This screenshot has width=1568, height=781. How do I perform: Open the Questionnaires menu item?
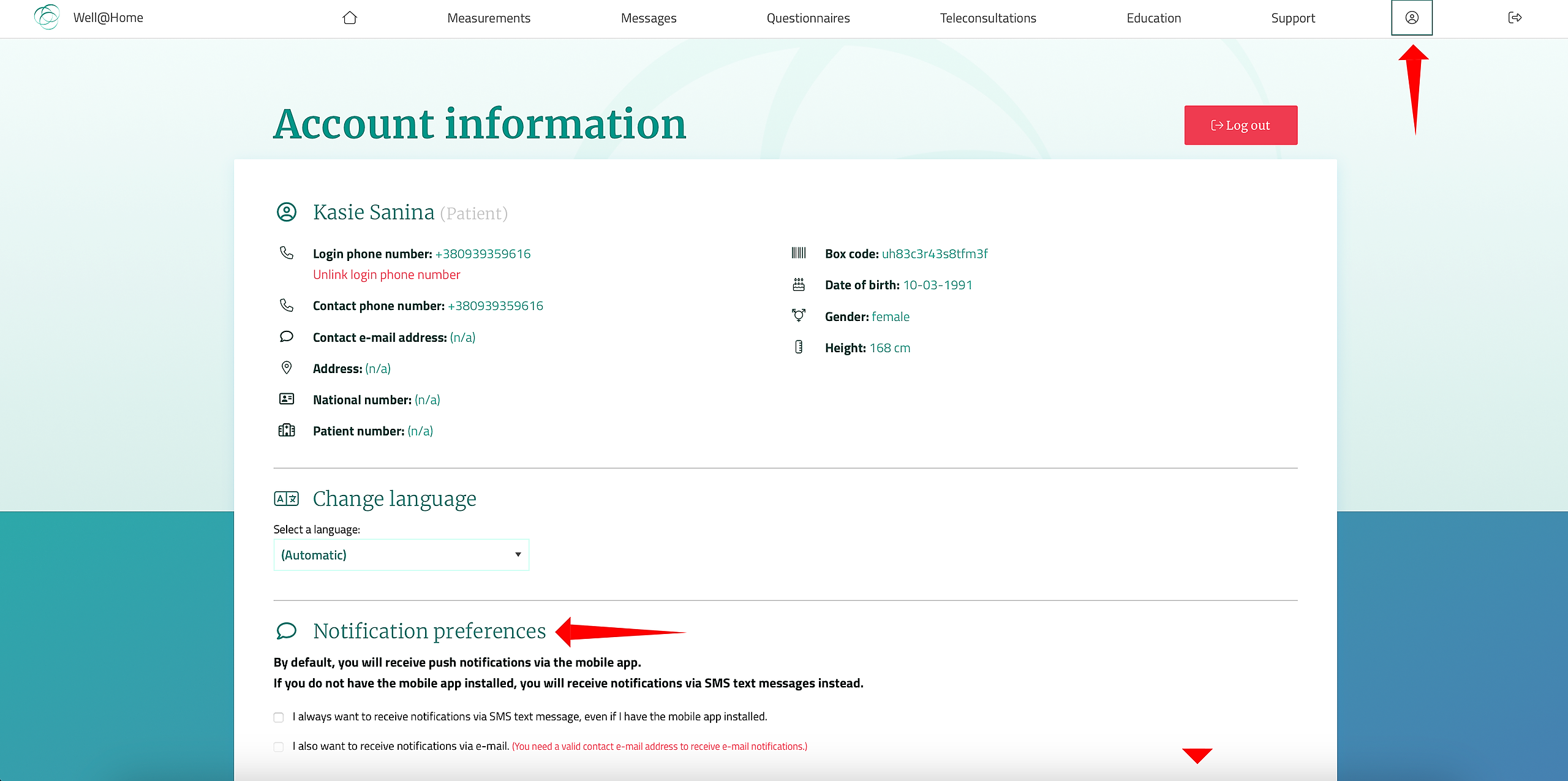(808, 18)
